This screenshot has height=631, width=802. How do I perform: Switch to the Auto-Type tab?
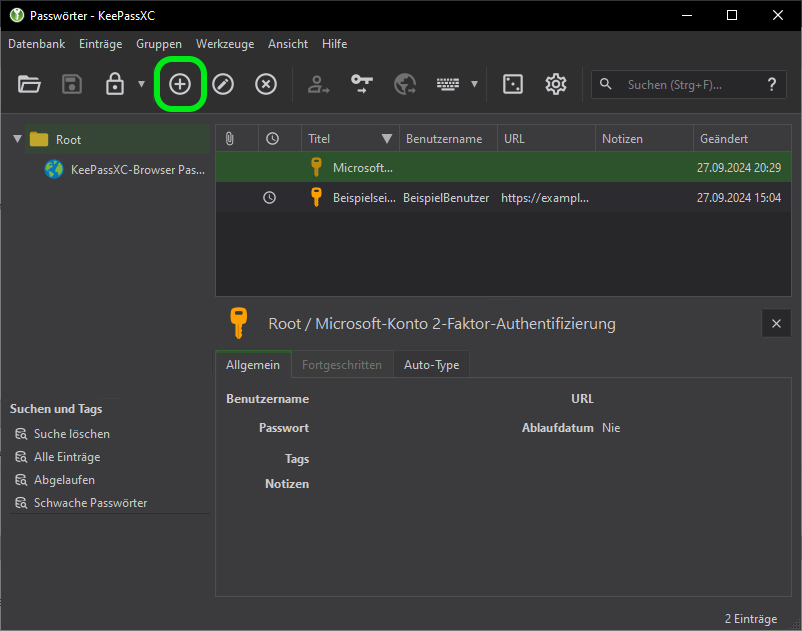pos(431,365)
